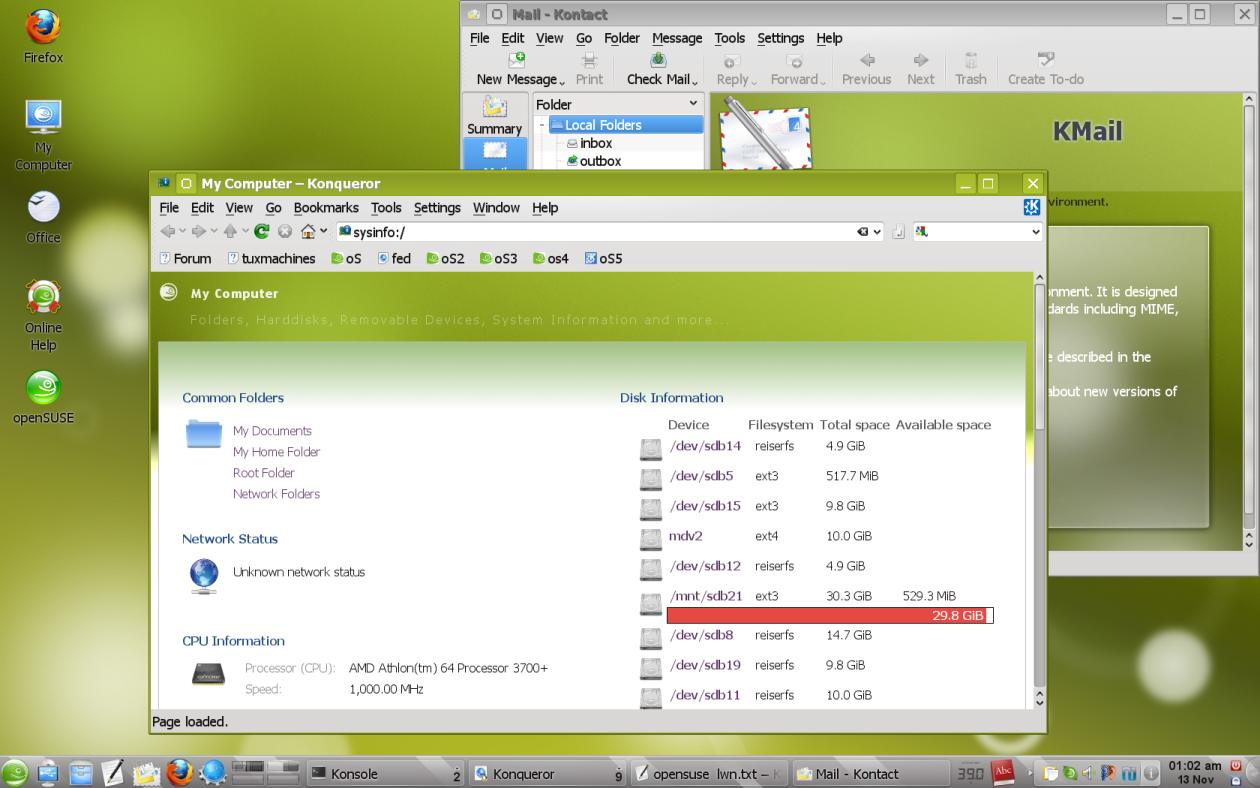Viewport: 1260px width, 788px height.
Task: Select the Summary view in Kontact sidebar
Action: click(x=494, y=115)
